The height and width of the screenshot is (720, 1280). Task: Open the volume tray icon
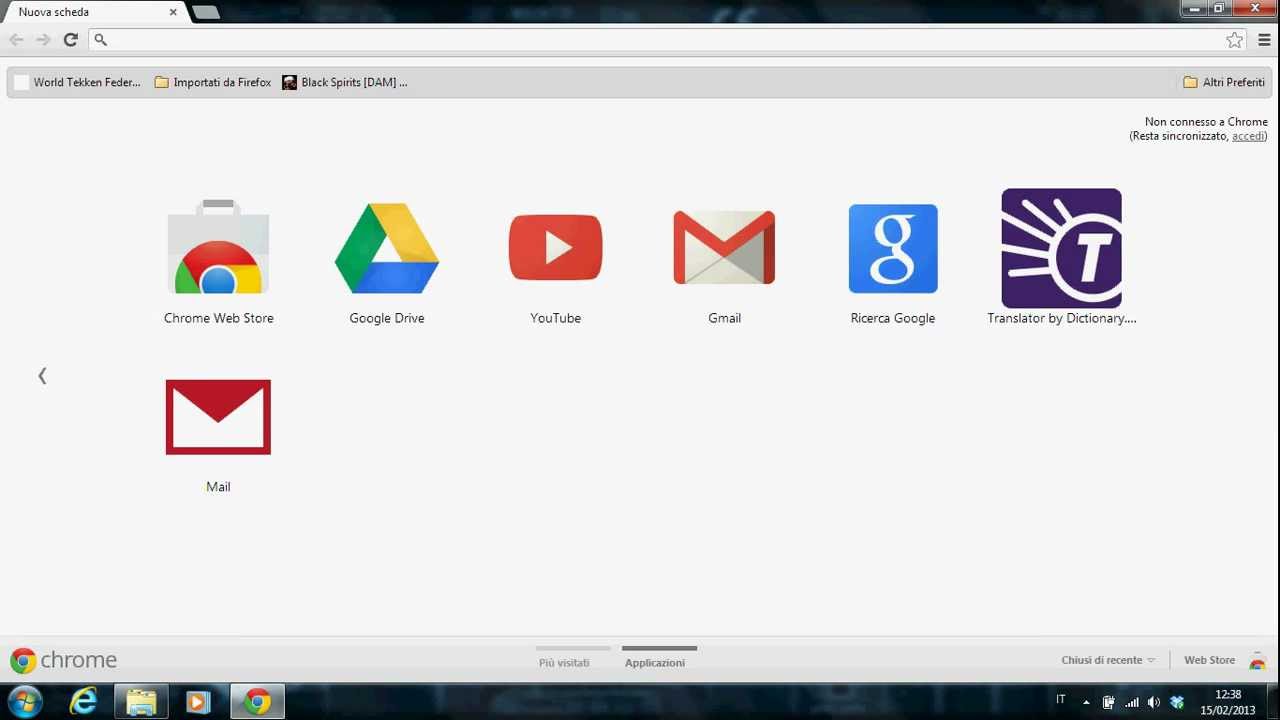tap(1154, 702)
